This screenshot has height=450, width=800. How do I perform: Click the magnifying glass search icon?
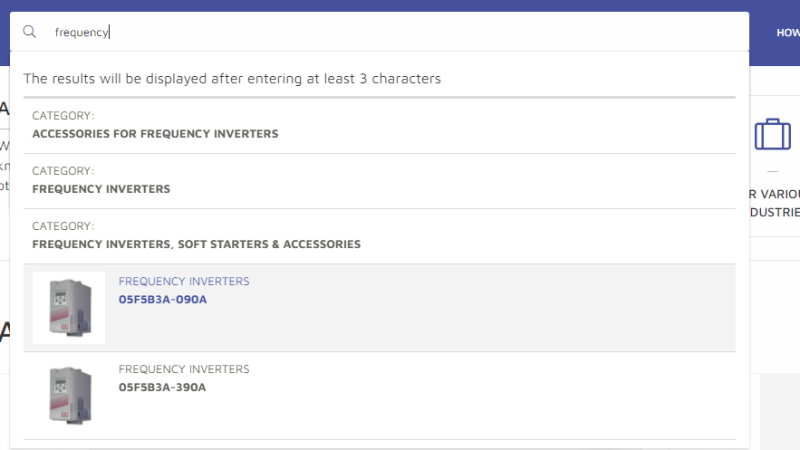pyautogui.click(x=30, y=32)
